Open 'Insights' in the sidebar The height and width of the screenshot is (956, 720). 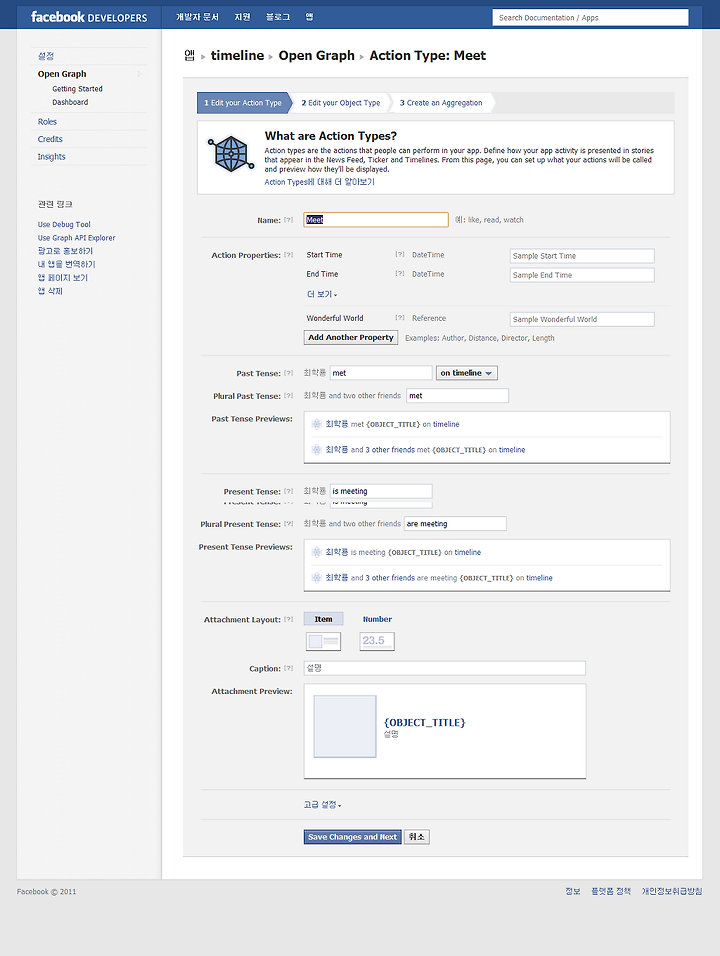point(51,157)
